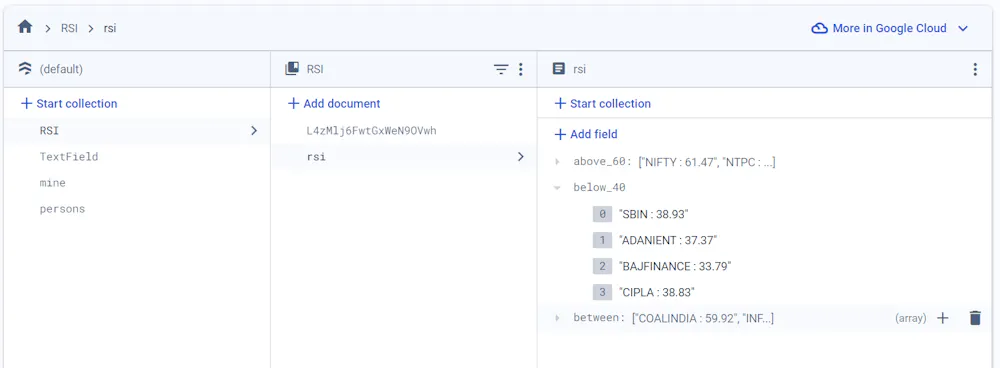Click the below_40 field name
Viewport: 1000px width, 368px height.
(x=599, y=188)
